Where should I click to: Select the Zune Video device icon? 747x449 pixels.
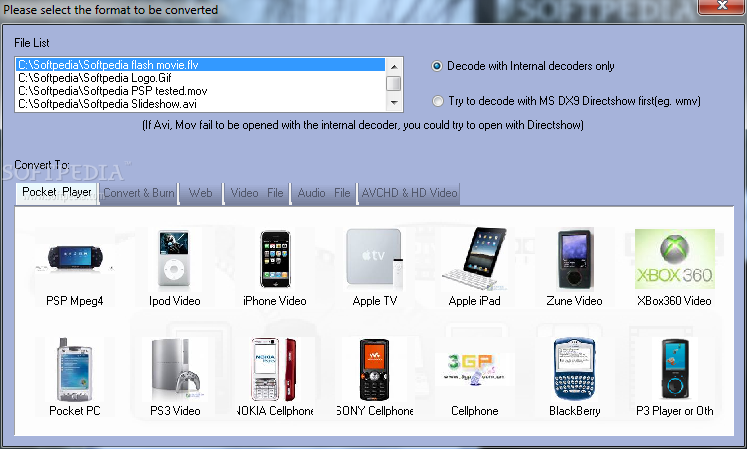(575, 259)
